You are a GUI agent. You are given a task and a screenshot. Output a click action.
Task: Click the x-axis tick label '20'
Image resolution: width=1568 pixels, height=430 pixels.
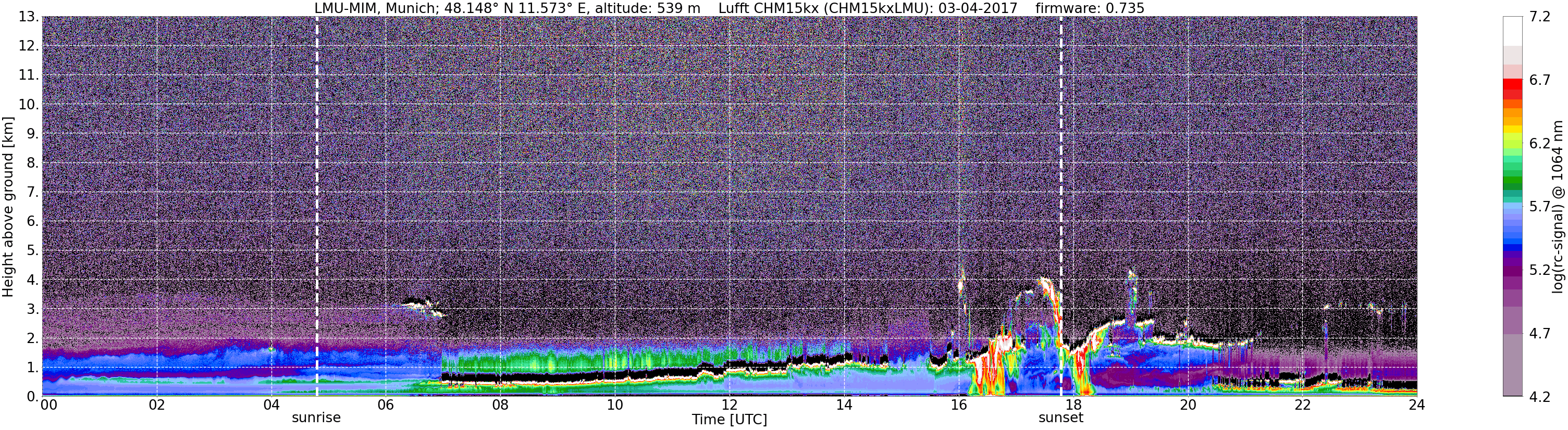point(1188,405)
